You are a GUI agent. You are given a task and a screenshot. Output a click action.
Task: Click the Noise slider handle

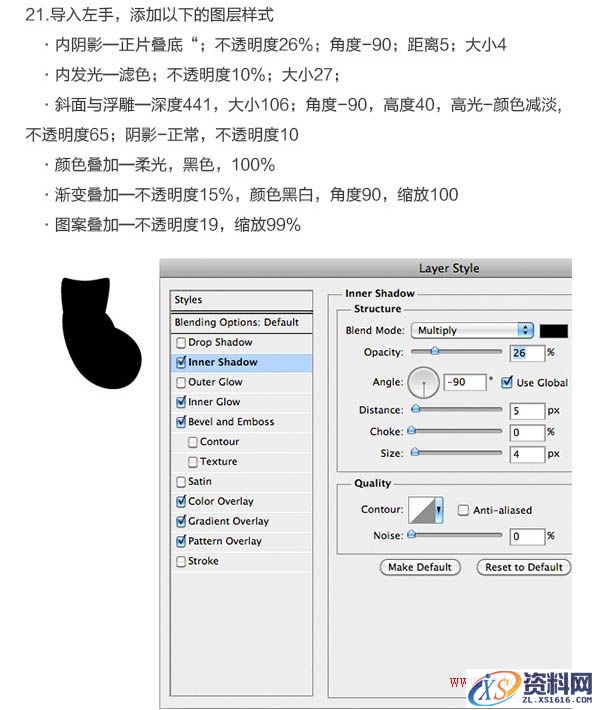[x=411, y=535]
